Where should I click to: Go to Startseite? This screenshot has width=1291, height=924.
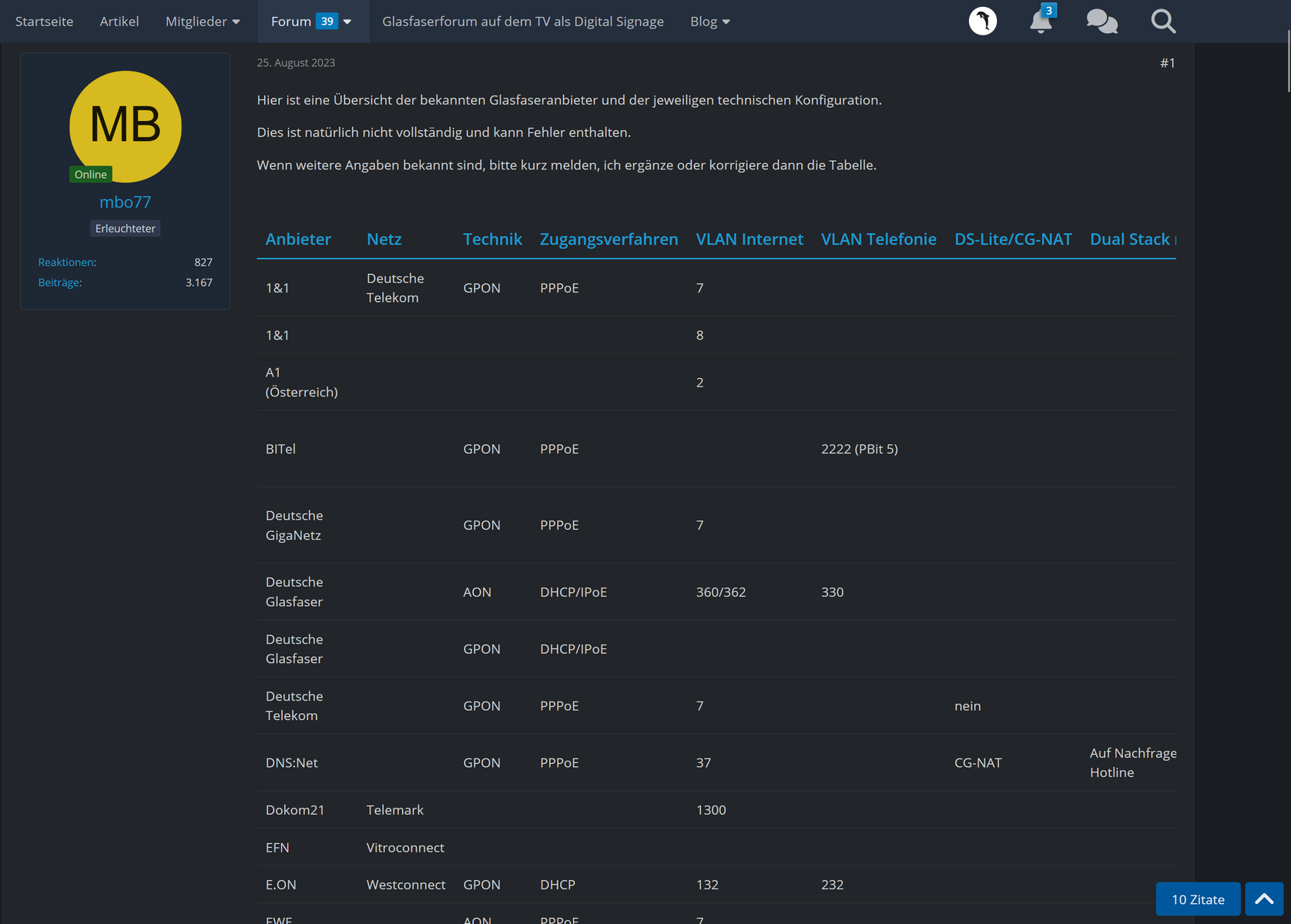click(x=45, y=22)
